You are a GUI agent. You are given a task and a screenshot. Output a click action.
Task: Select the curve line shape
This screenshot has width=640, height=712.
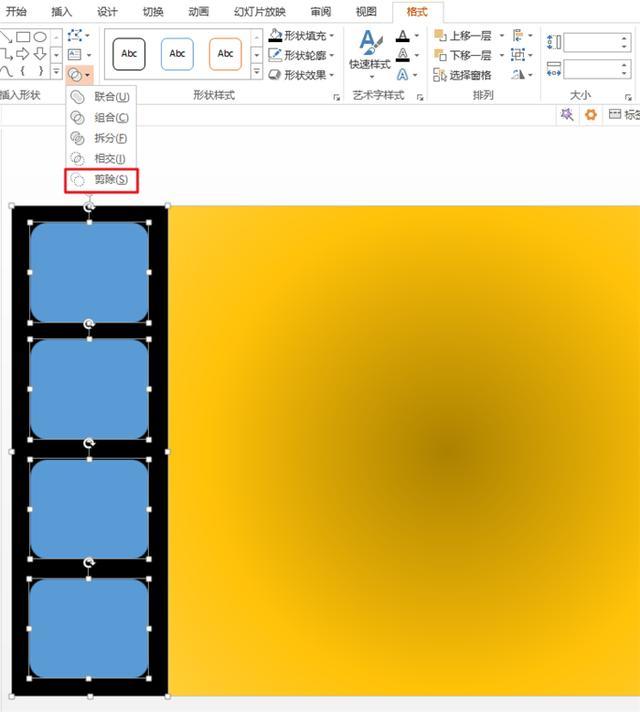(6, 71)
